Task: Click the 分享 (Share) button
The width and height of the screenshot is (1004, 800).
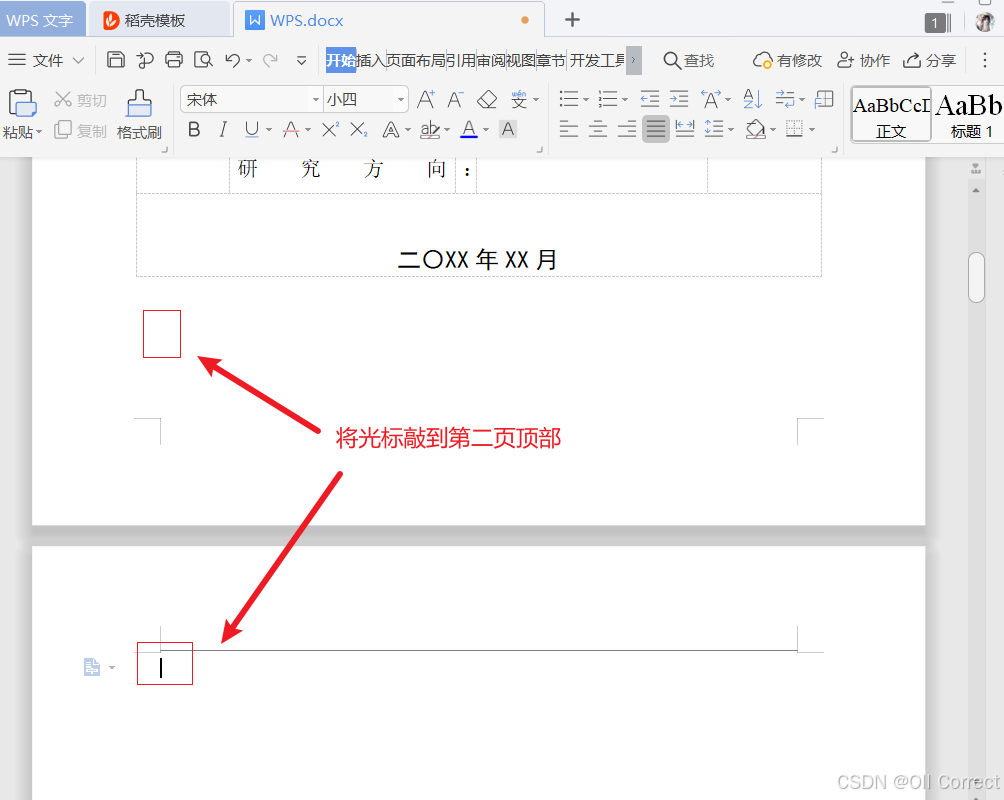Action: point(929,60)
